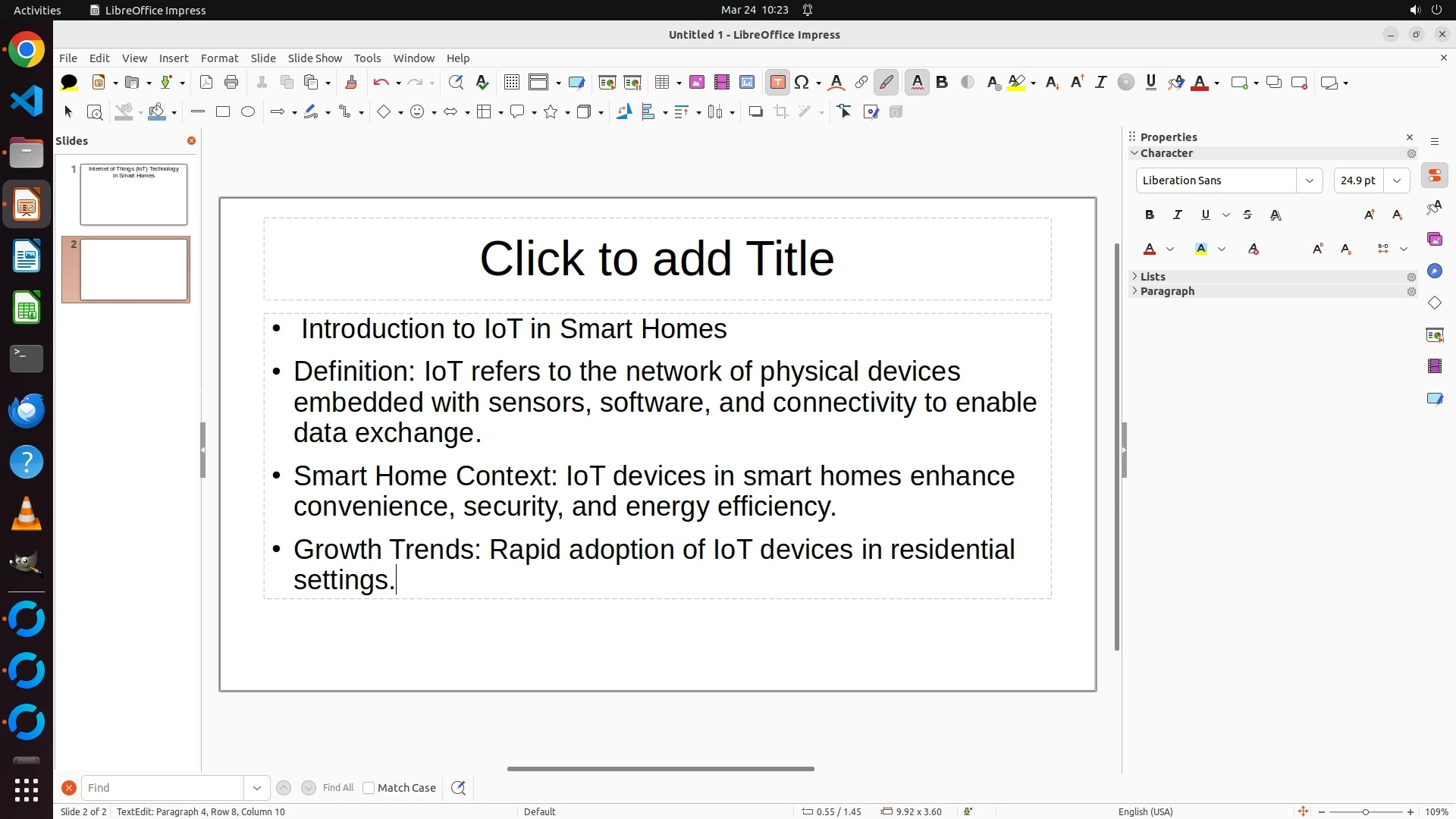Insert a special character with Omega icon
The height and width of the screenshot is (819, 1456).
[802, 83]
